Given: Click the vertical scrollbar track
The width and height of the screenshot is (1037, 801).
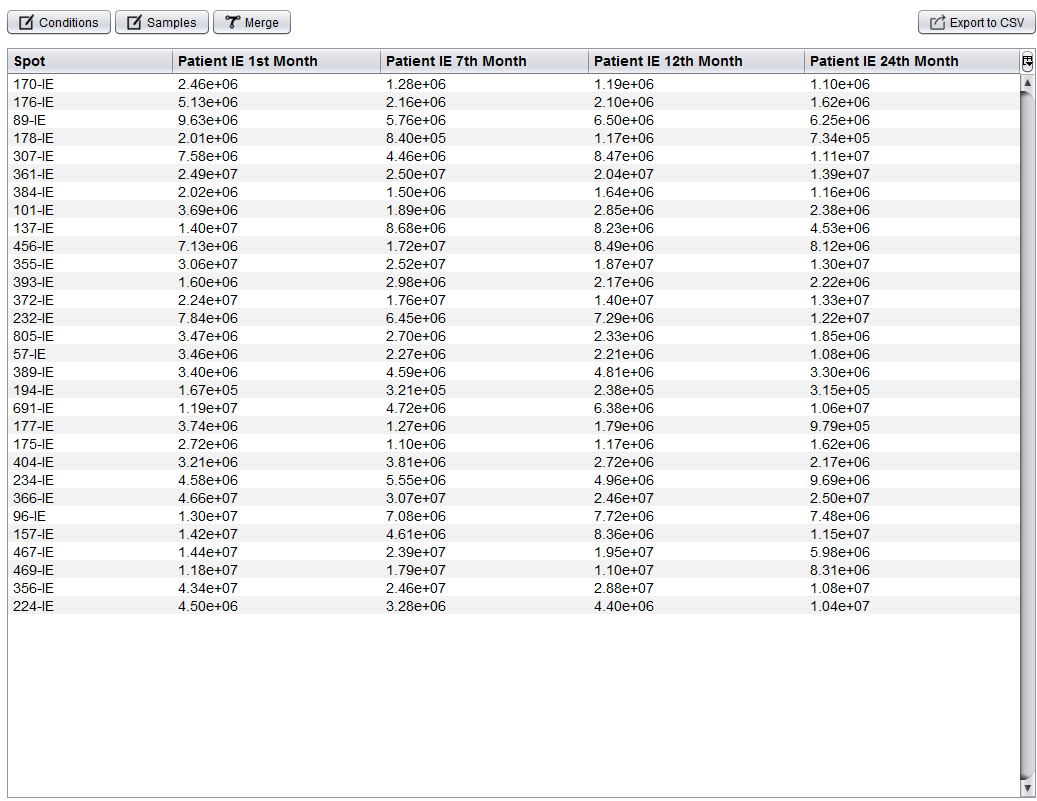Looking at the screenshot, I should point(1027,450).
